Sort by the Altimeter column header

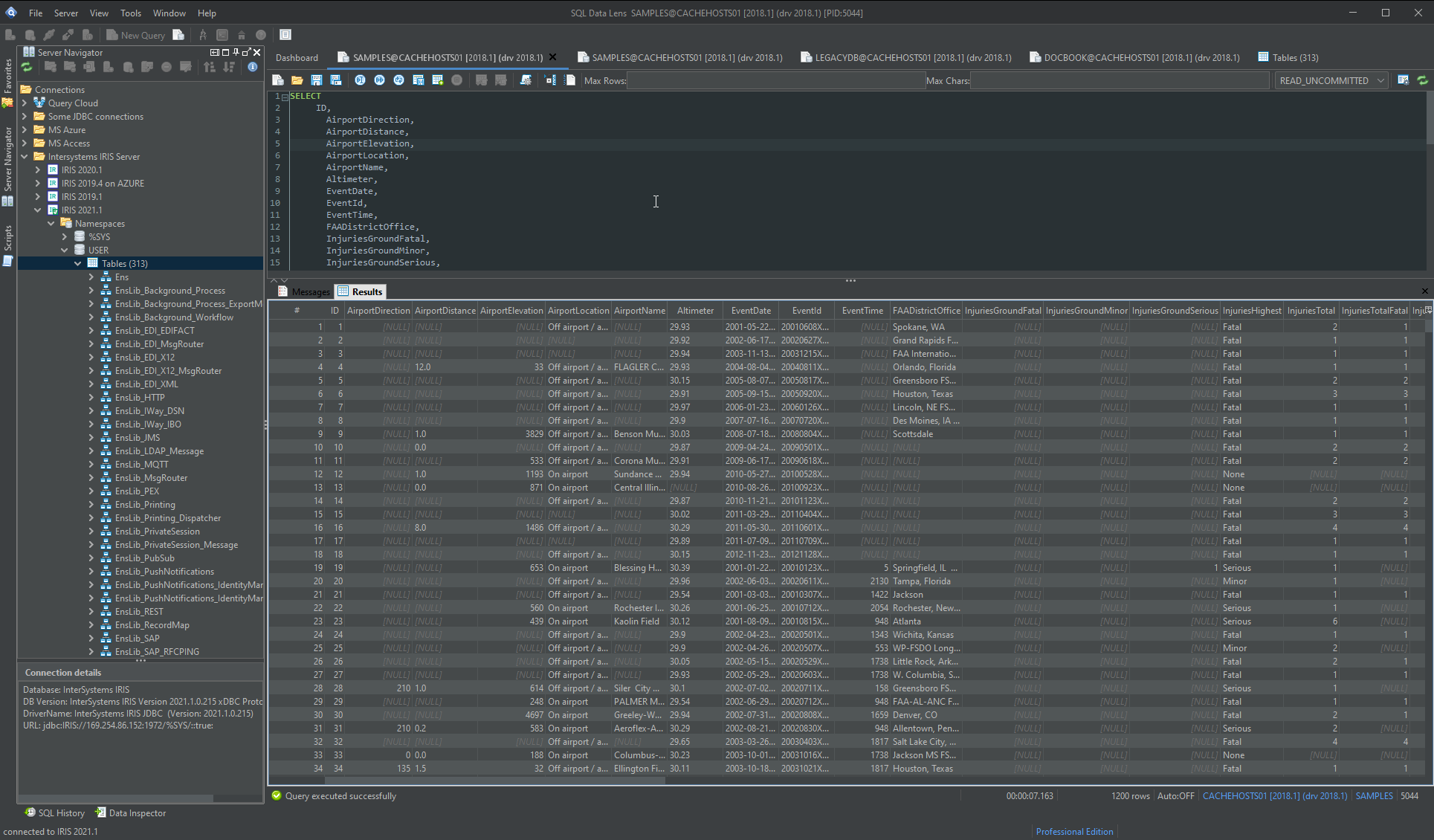pyautogui.click(x=695, y=311)
